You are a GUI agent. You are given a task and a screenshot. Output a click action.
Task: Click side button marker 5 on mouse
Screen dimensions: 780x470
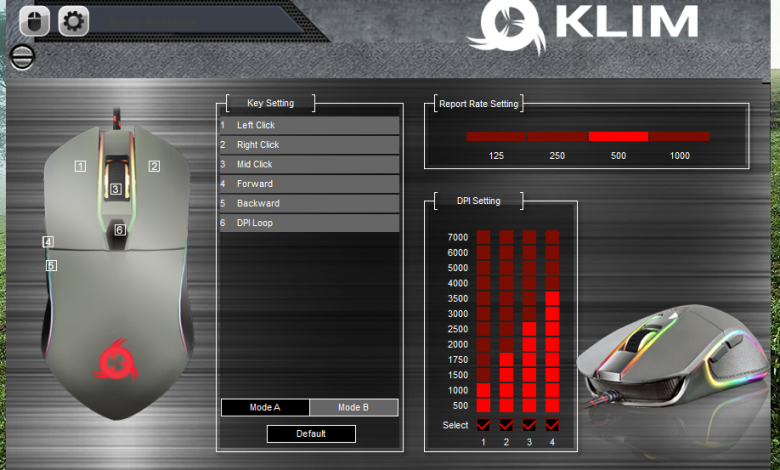51,266
